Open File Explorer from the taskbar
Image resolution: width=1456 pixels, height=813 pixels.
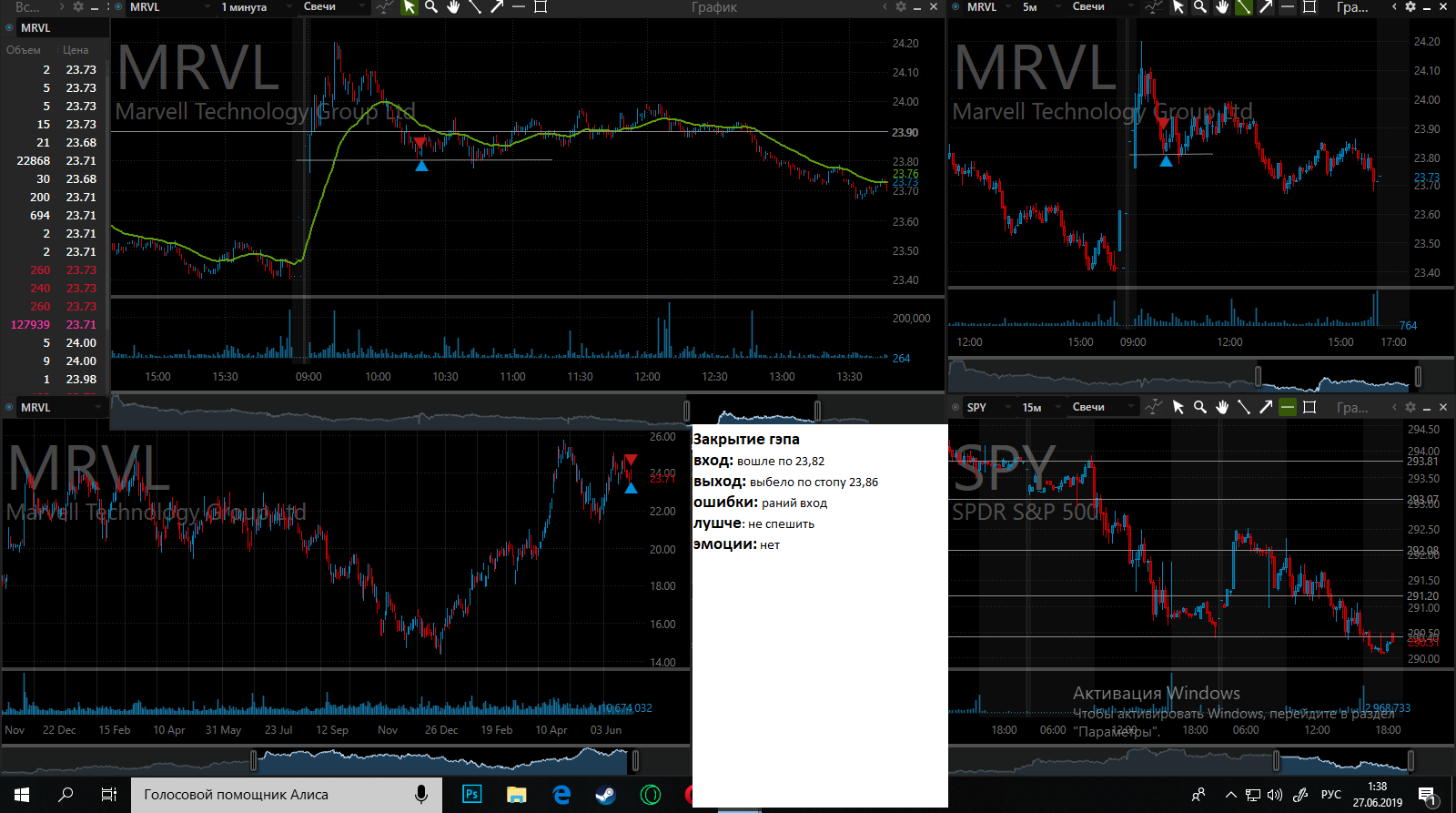coord(517,795)
